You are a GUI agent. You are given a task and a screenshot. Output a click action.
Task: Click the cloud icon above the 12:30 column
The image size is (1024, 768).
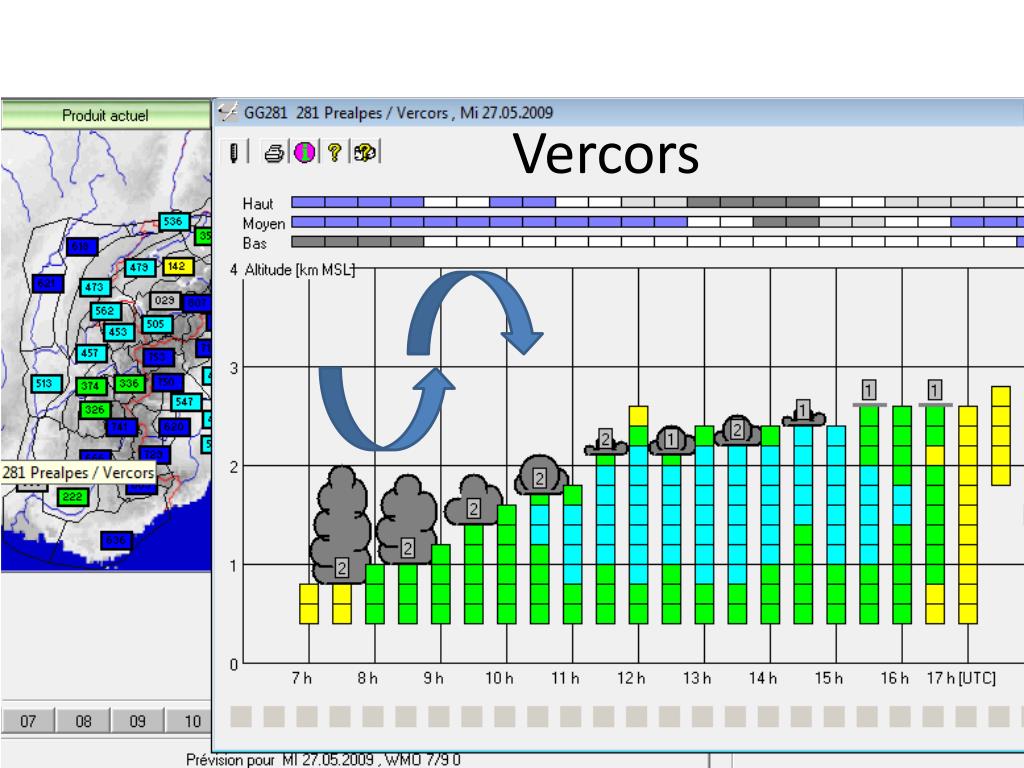671,440
